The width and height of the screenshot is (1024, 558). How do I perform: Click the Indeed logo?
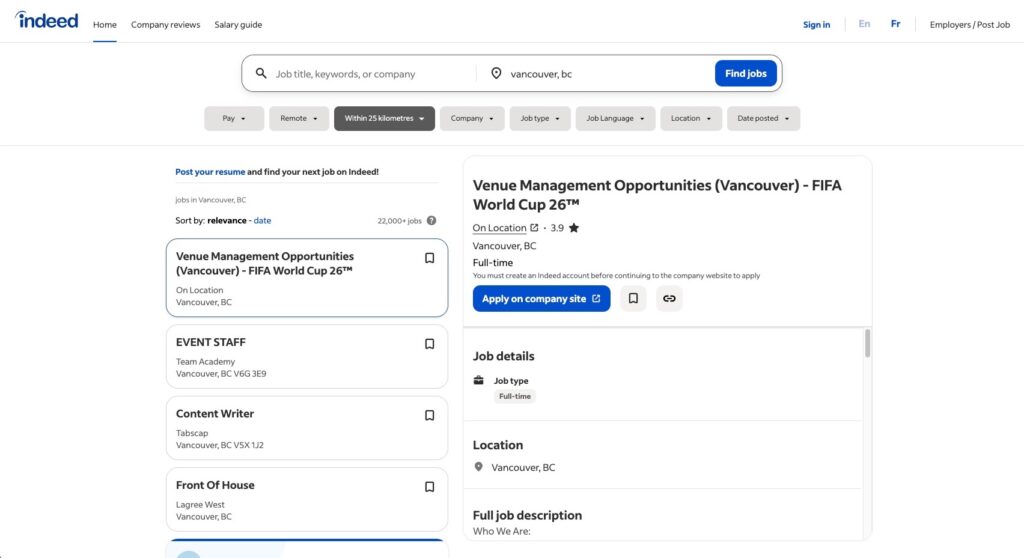click(46, 21)
